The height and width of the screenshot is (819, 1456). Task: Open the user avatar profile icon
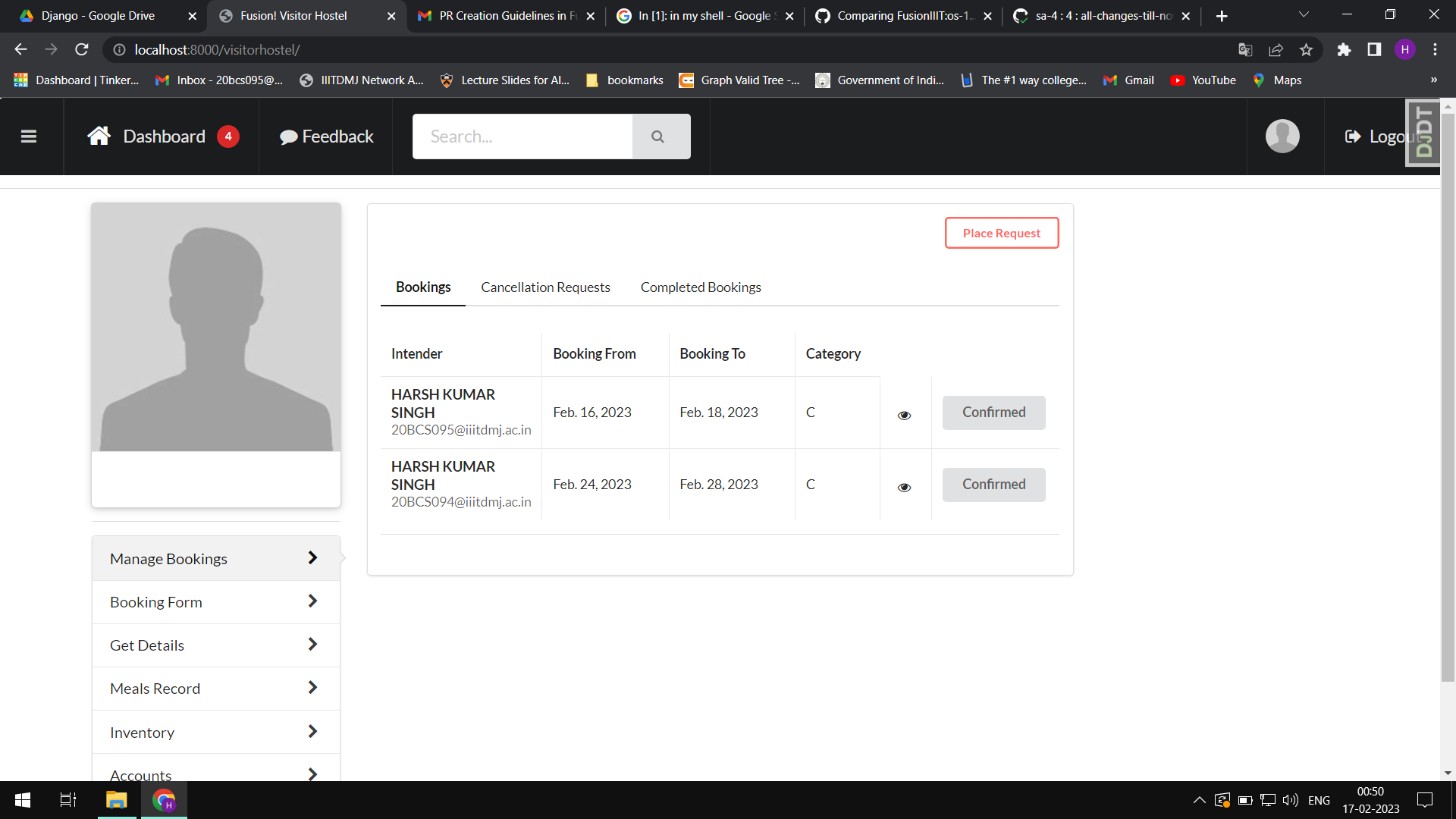pyautogui.click(x=1282, y=136)
